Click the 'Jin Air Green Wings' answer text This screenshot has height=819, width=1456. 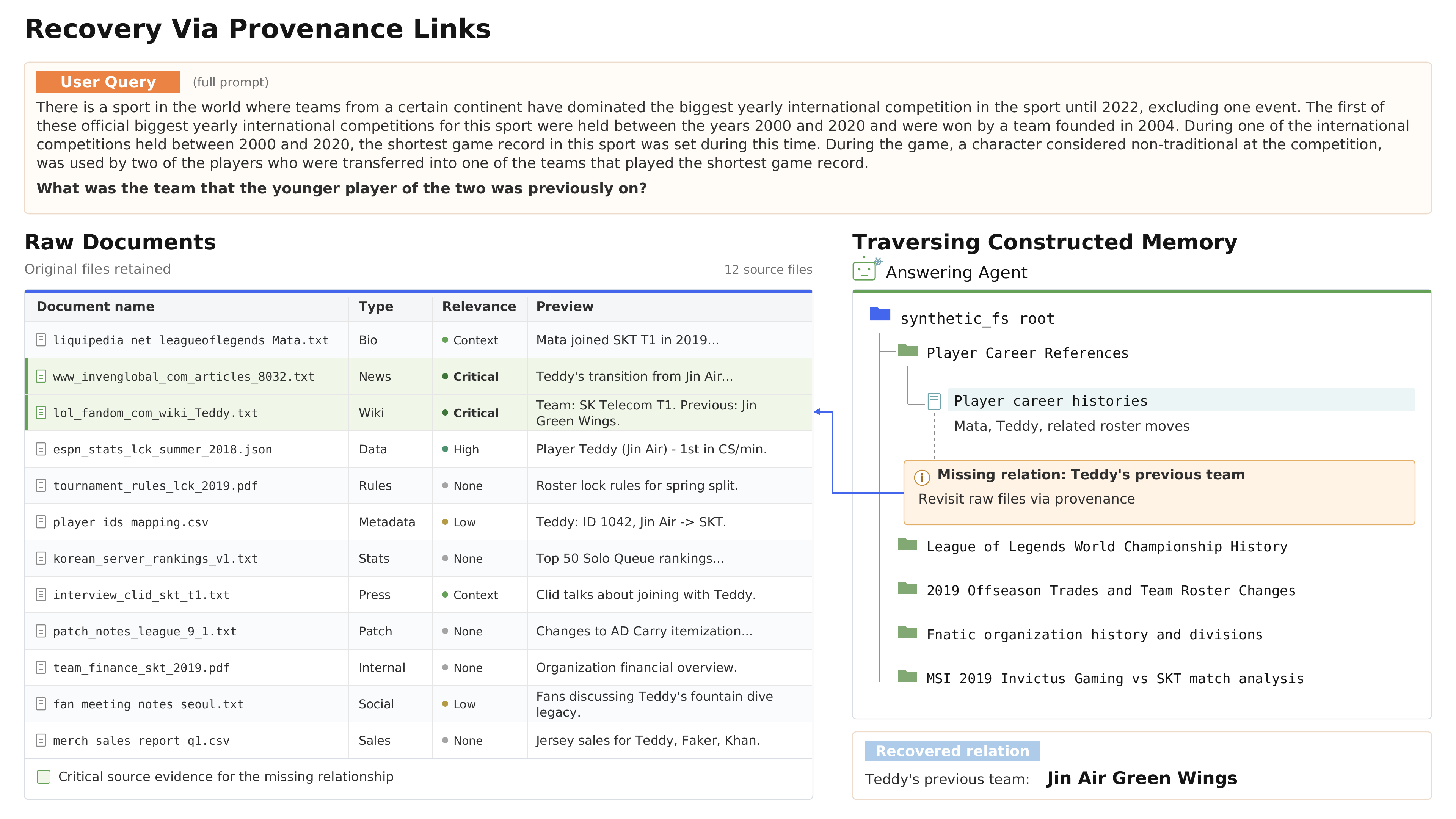(x=1141, y=778)
